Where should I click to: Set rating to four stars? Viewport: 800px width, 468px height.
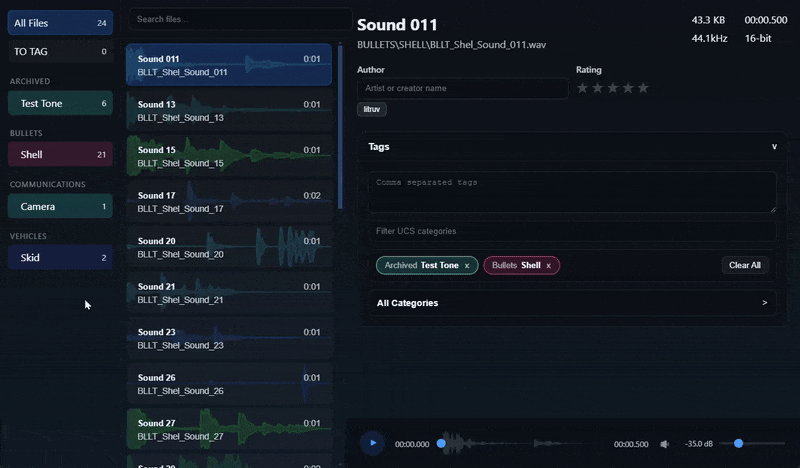[x=628, y=88]
